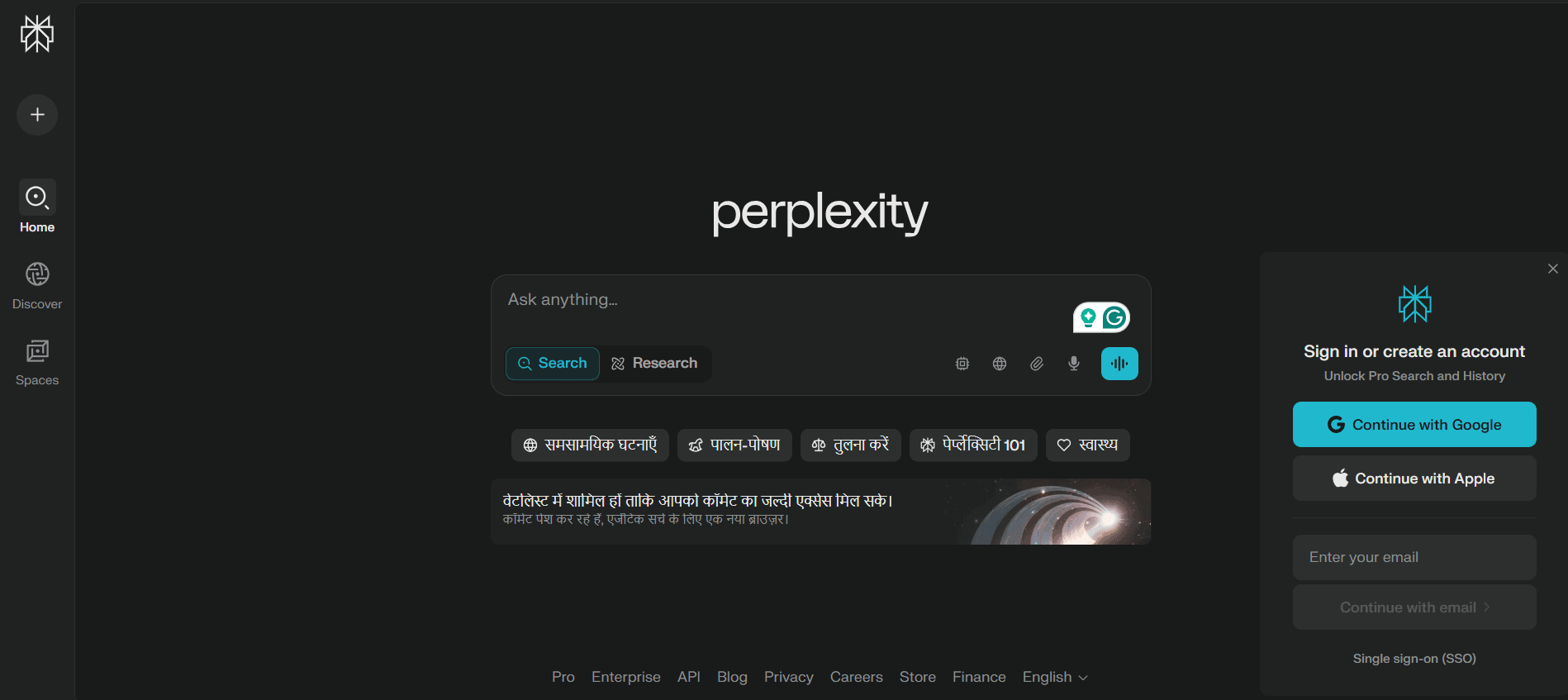This screenshot has width=1568, height=700.
Task: Click the Perplexity logo in the sidebar
Action: tap(37, 34)
